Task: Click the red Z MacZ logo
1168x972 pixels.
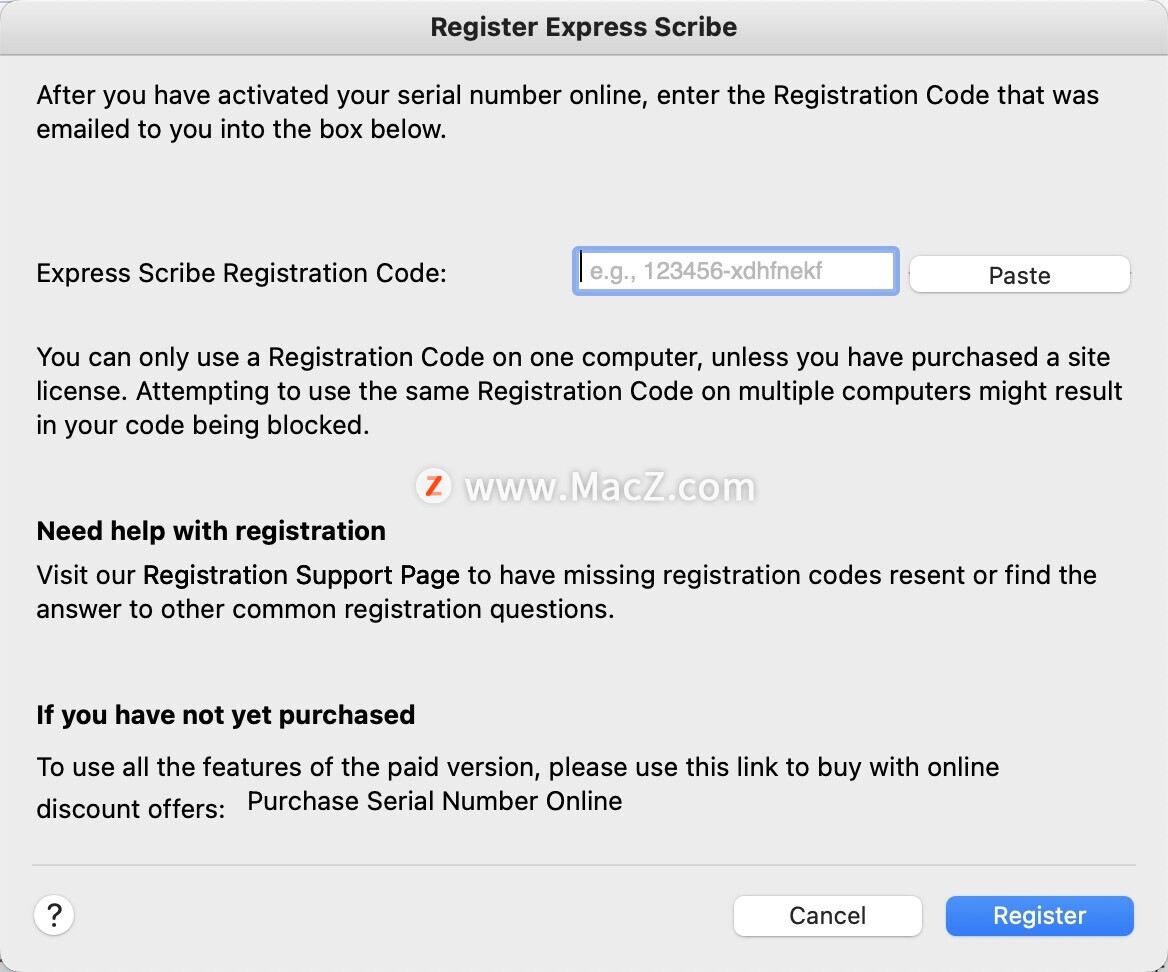Action: 434,486
